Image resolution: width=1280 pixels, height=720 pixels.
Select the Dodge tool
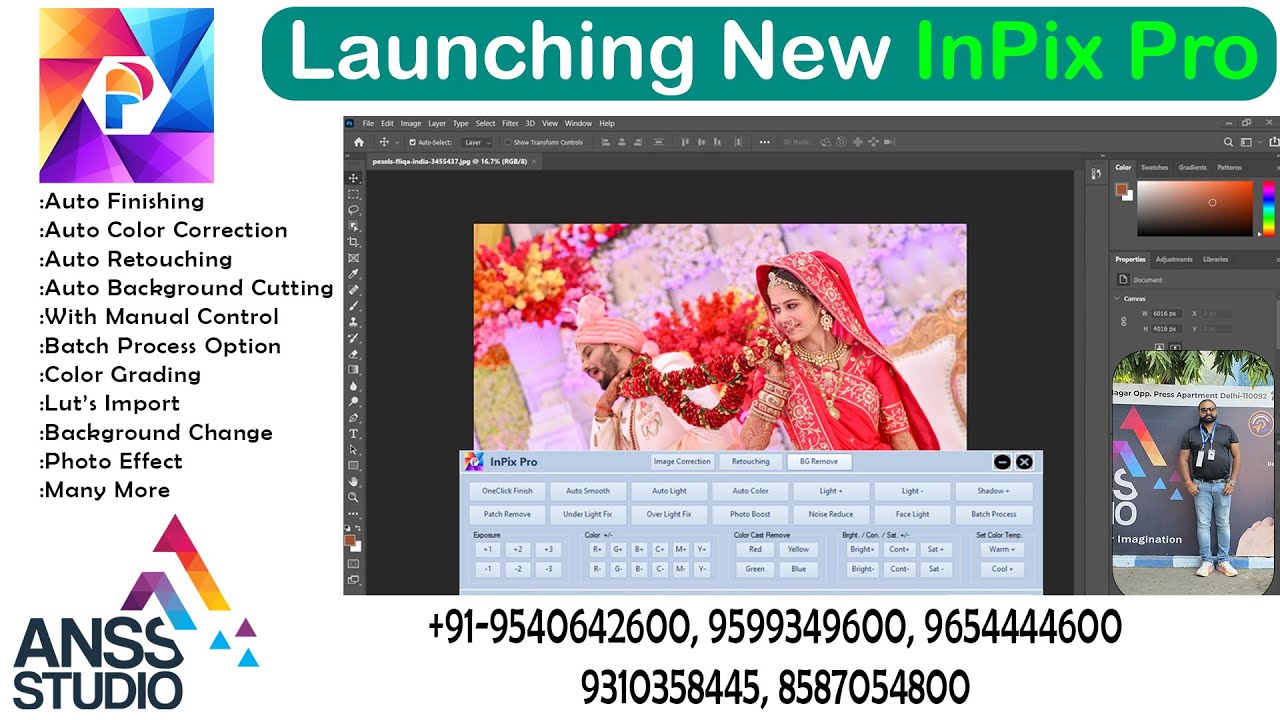pos(354,402)
